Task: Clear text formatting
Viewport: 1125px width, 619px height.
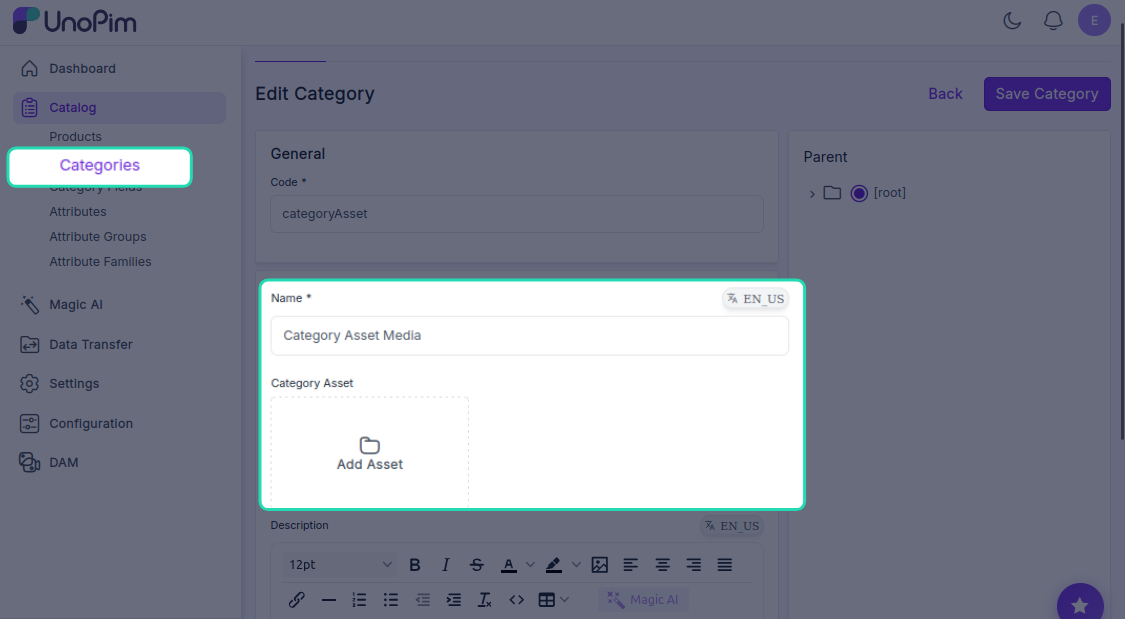Action: [x=485, y=600]
